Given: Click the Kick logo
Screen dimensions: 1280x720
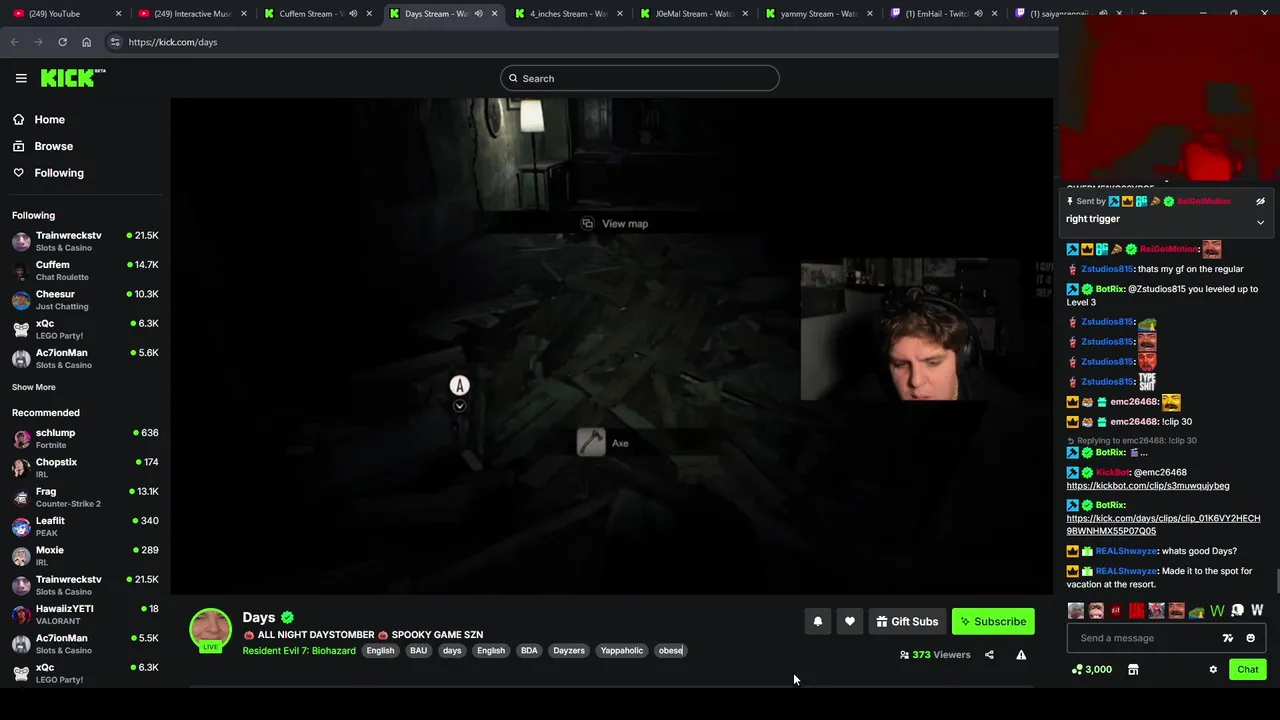Looking at the screenshot, I should (72, 78).
